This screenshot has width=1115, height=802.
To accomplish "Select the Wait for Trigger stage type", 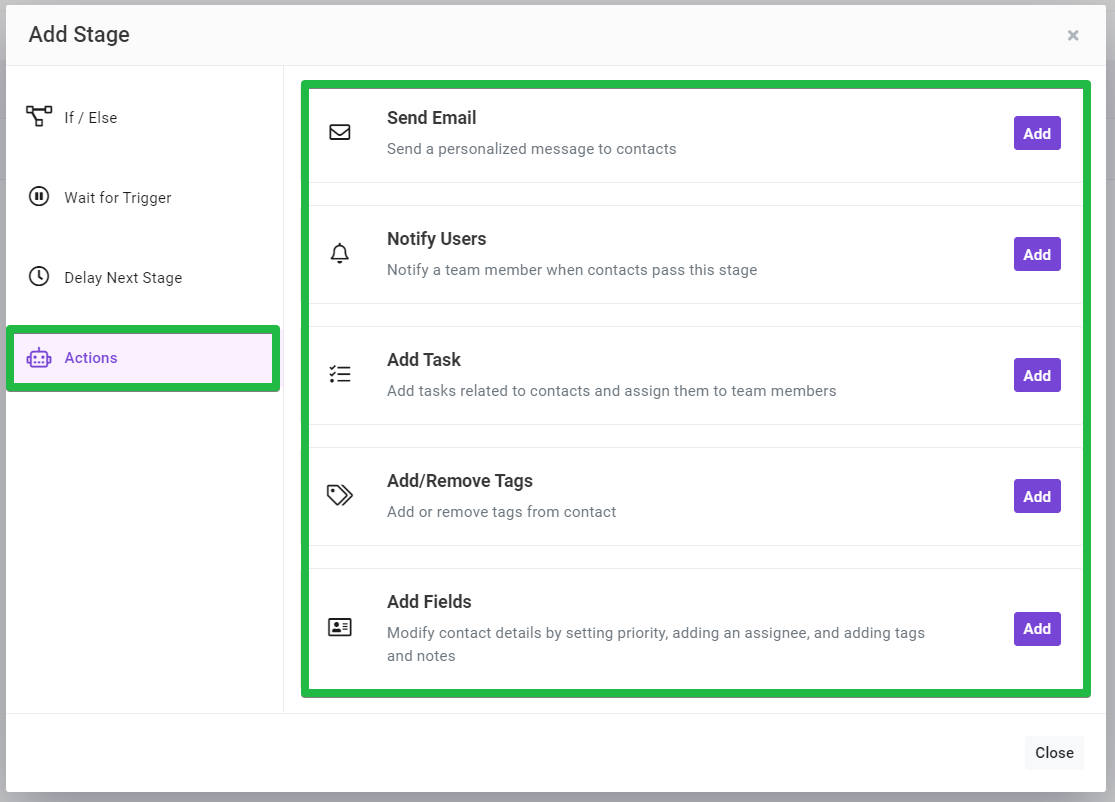I will [142, 197].
